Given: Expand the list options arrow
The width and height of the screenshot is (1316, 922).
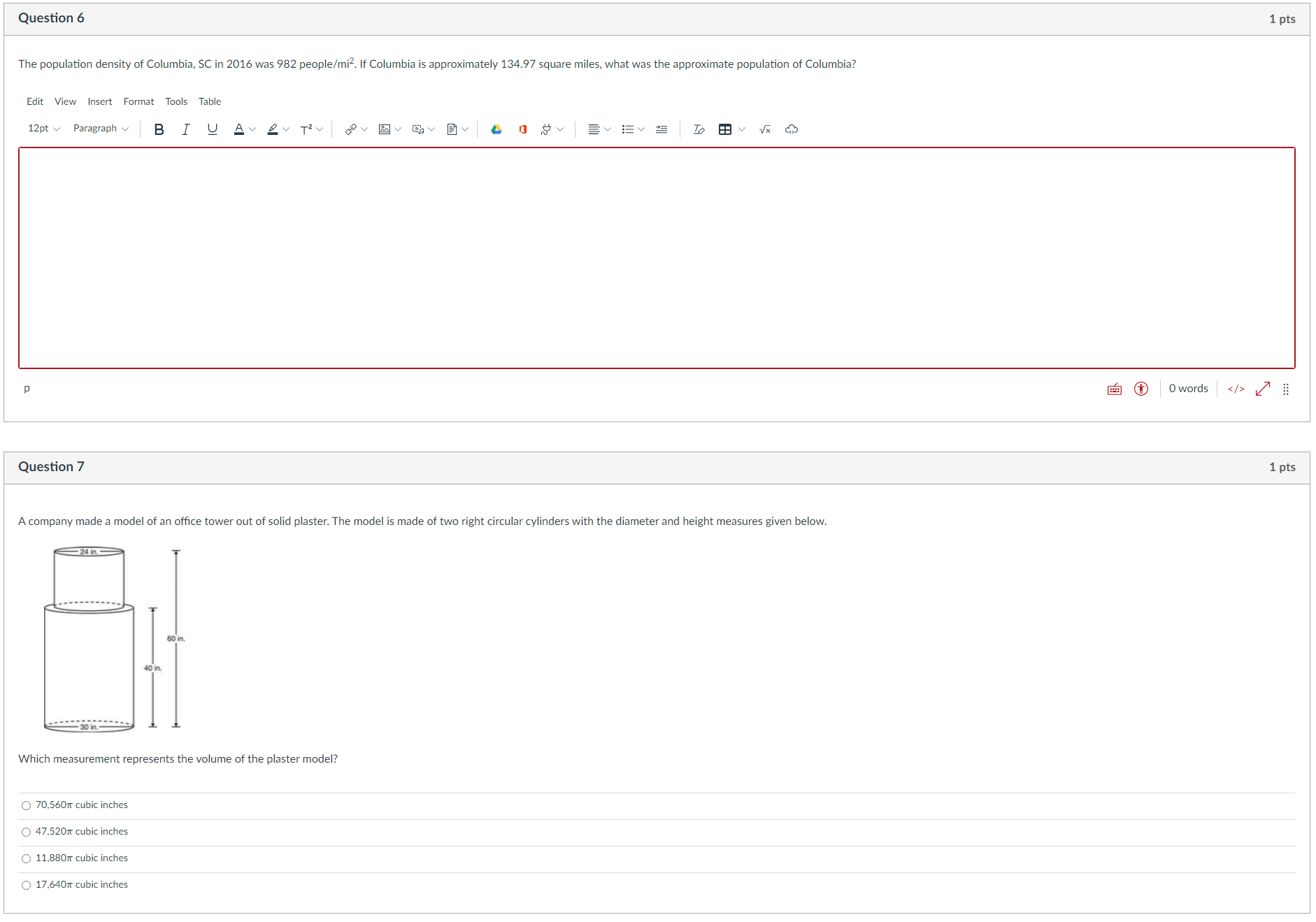Looking at the screenshot, I should tap(641, 129).
